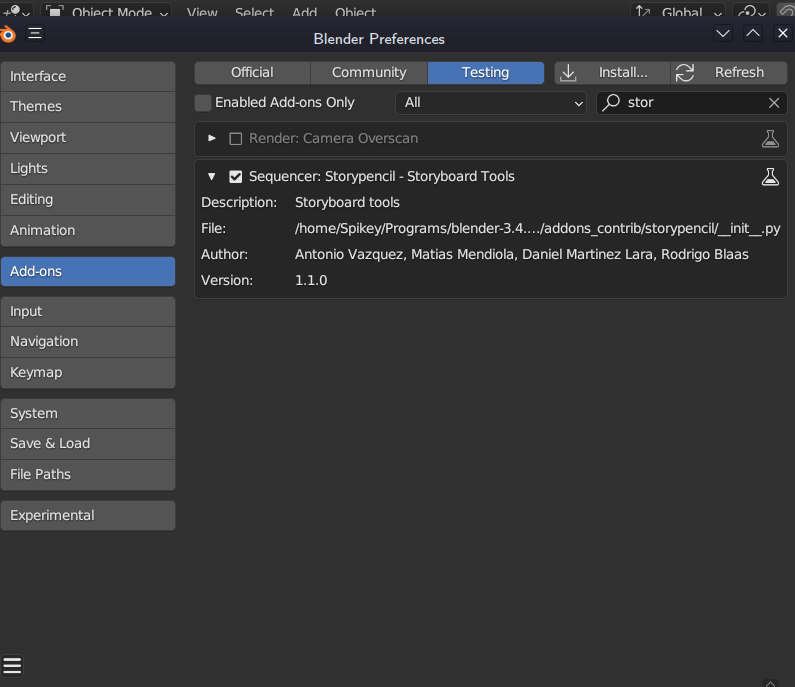
Task: Clear the 'stor' search text
Action: click(x=774, y=103)
